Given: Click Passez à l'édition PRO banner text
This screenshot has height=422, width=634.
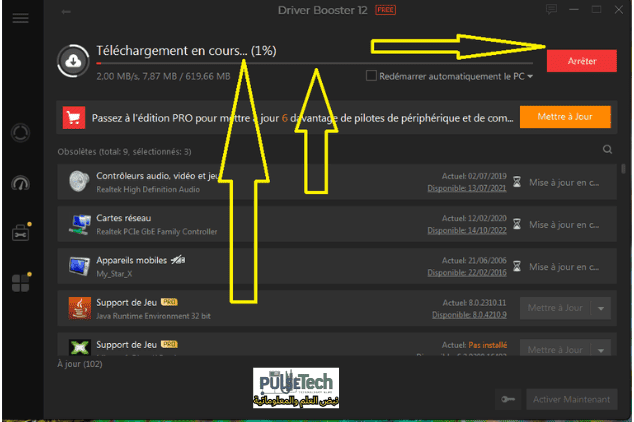Looking at the screenshot, I should (x=302, y=118).
